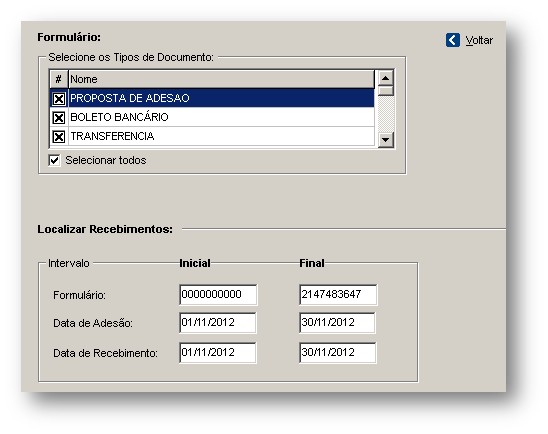Select the BOLETO BANCÁRIO row
Viewport: 548px width, 434px height.
221,117
